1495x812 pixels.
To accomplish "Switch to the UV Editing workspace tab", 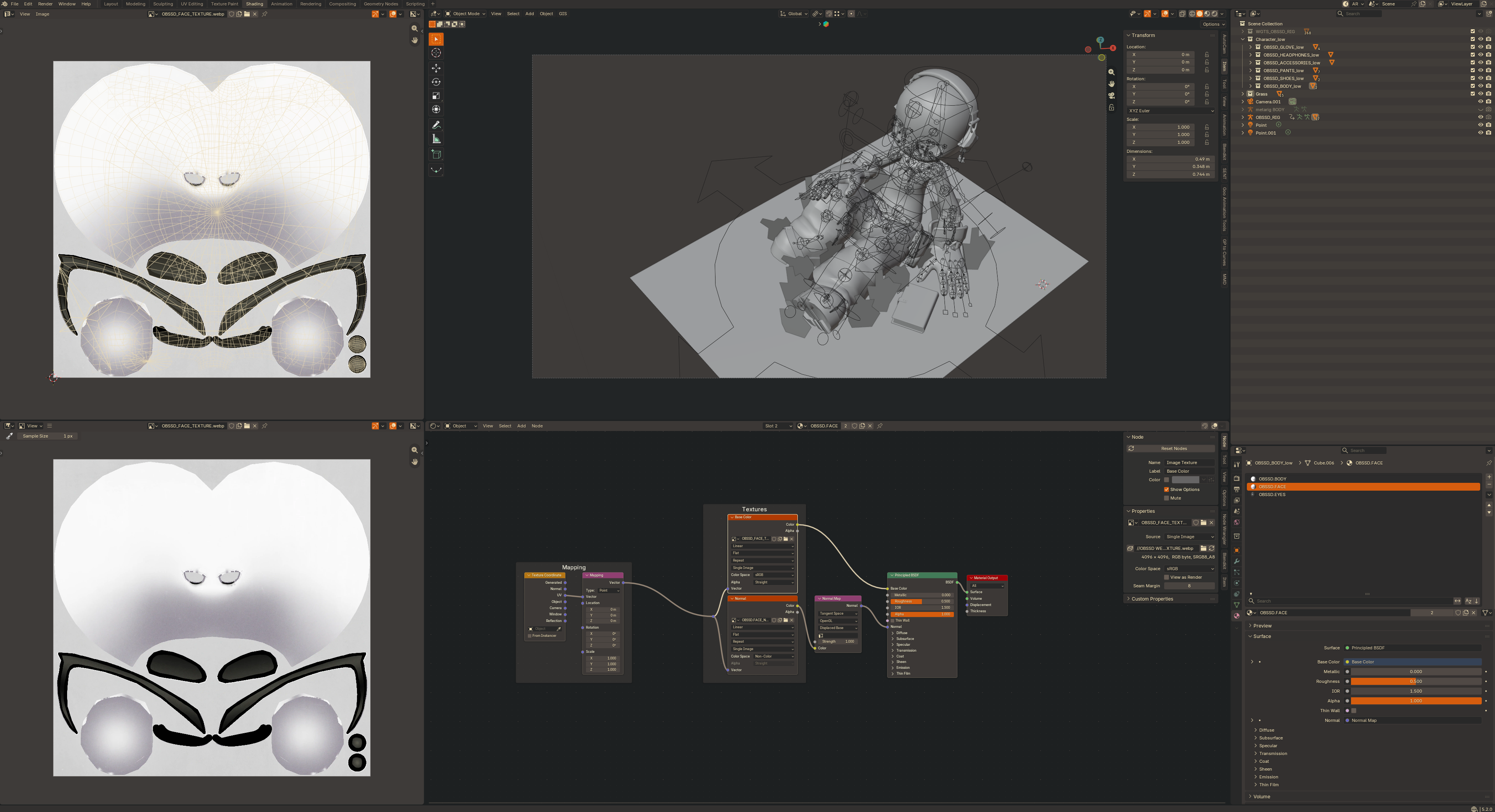I will [x=192, y=4].
